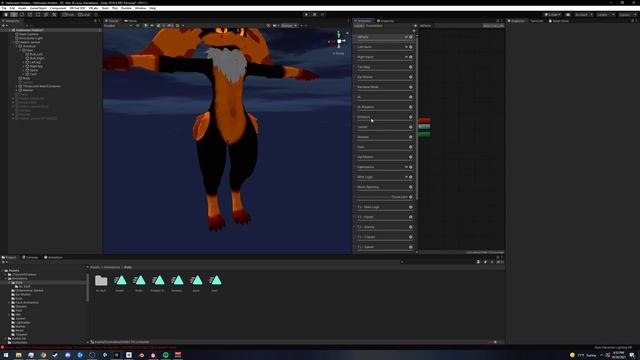
Task: Toggle Animator layers panel eye visibility
Action: pyautogui.click(x=415, y=26)
